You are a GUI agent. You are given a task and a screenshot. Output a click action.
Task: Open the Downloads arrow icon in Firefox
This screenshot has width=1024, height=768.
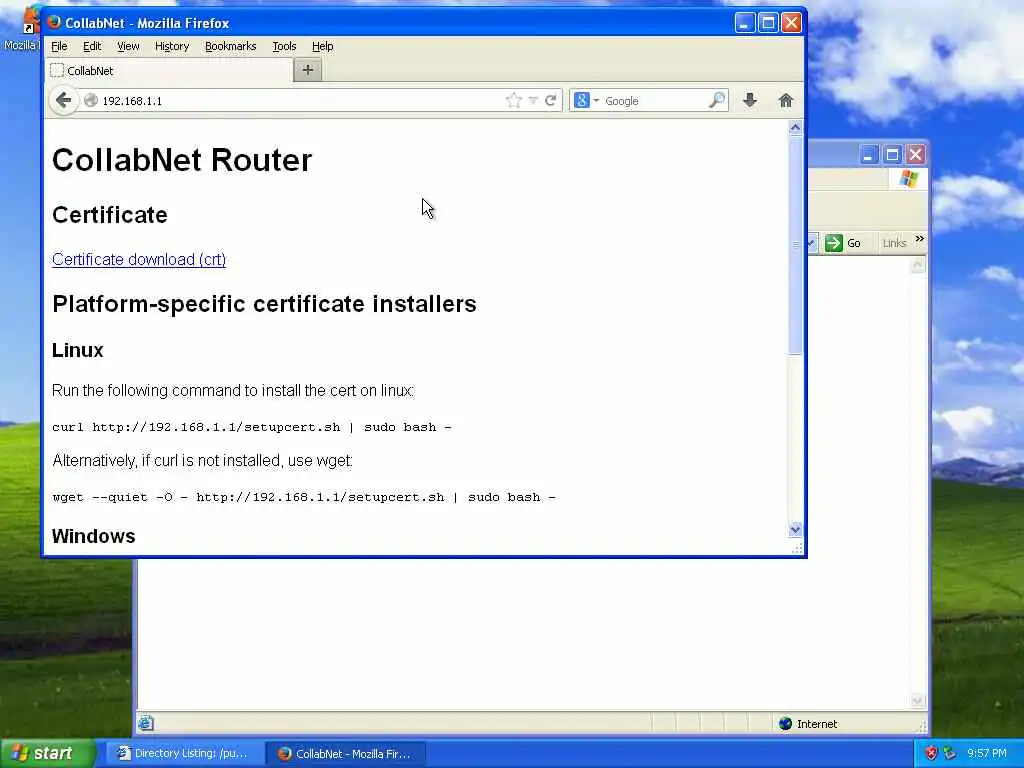pyautogui.click(x=750, y=100)
